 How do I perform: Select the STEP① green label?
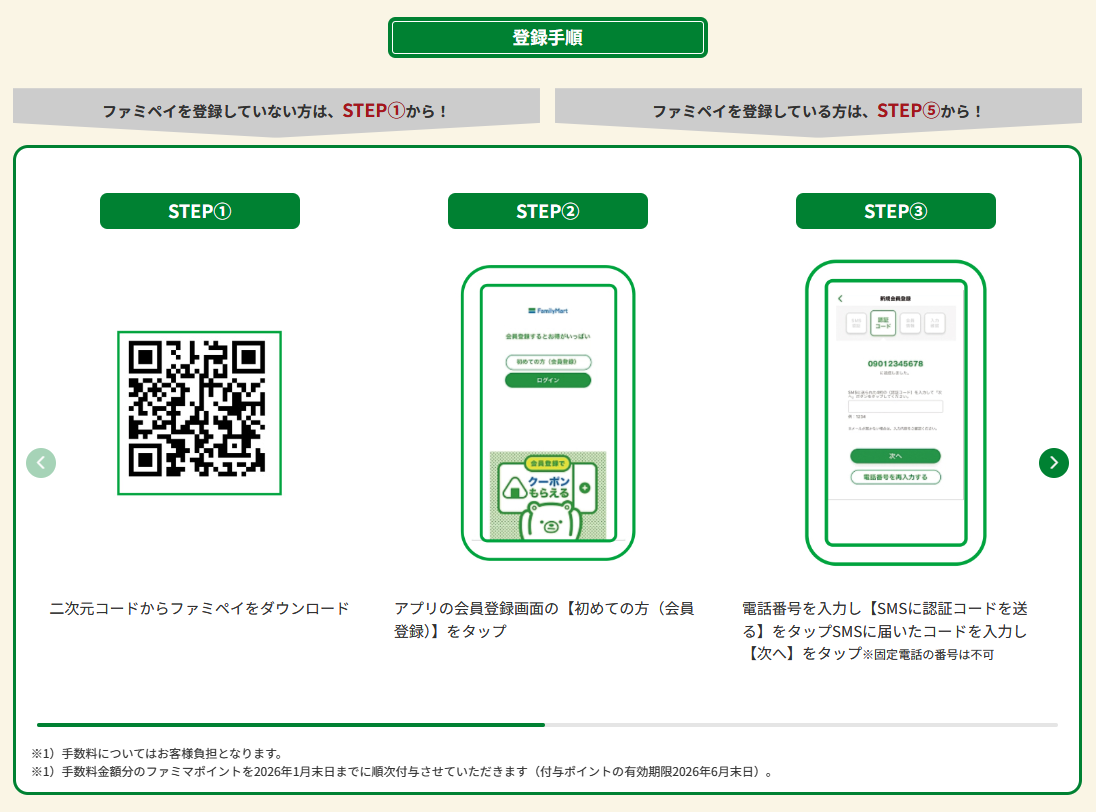pos(200,211)
